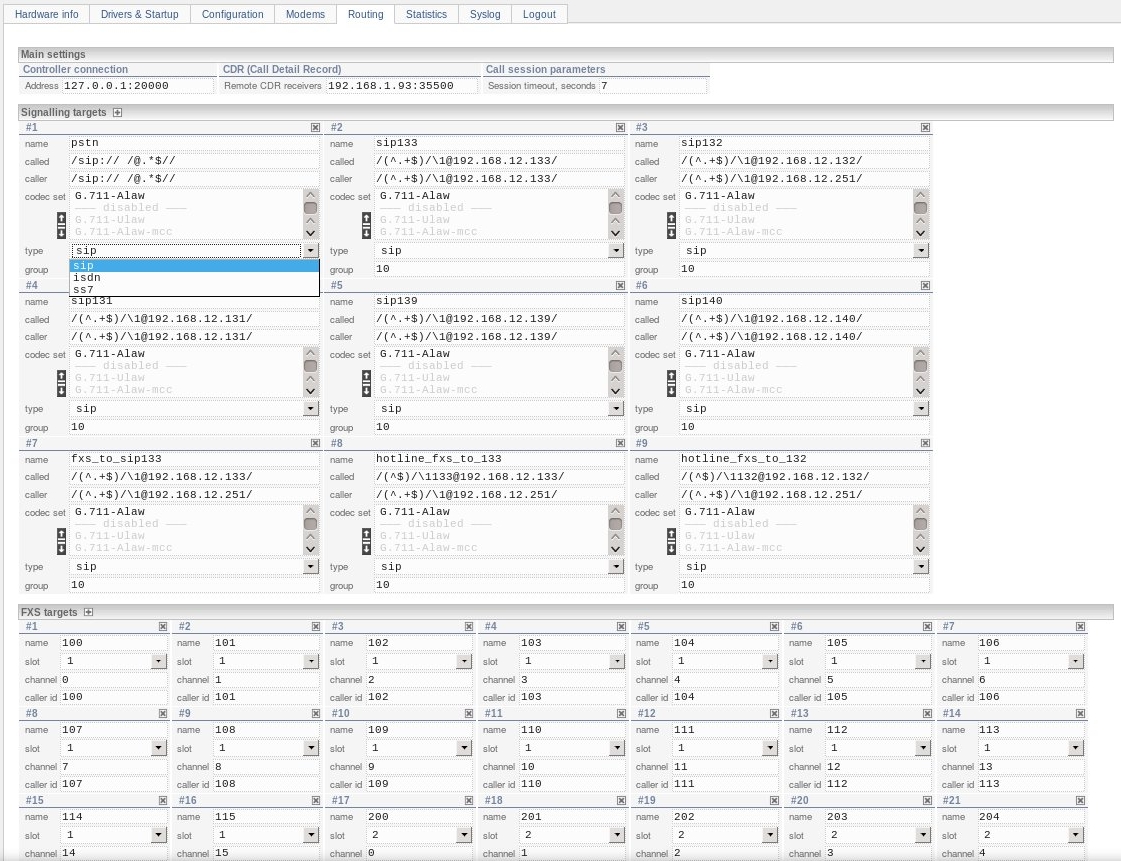1121x861 pixels.
Task: Click the called pattern field of pstn
Action: (x=194, y=161)
